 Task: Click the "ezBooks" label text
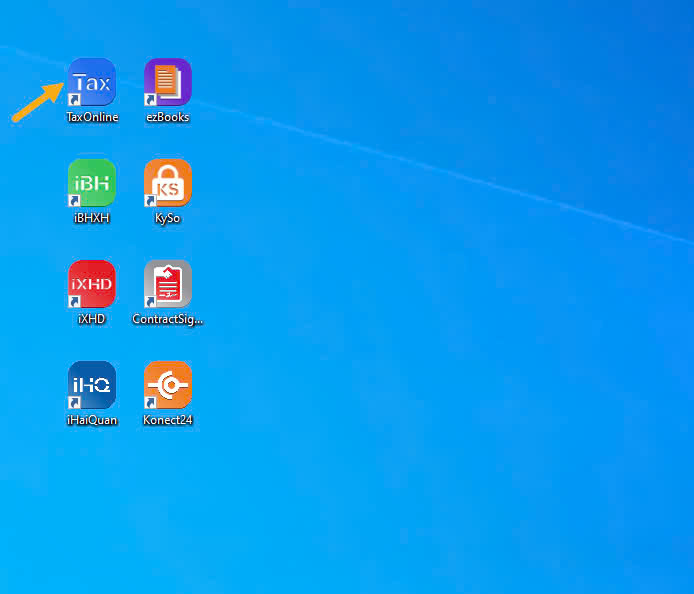point(168,117)
